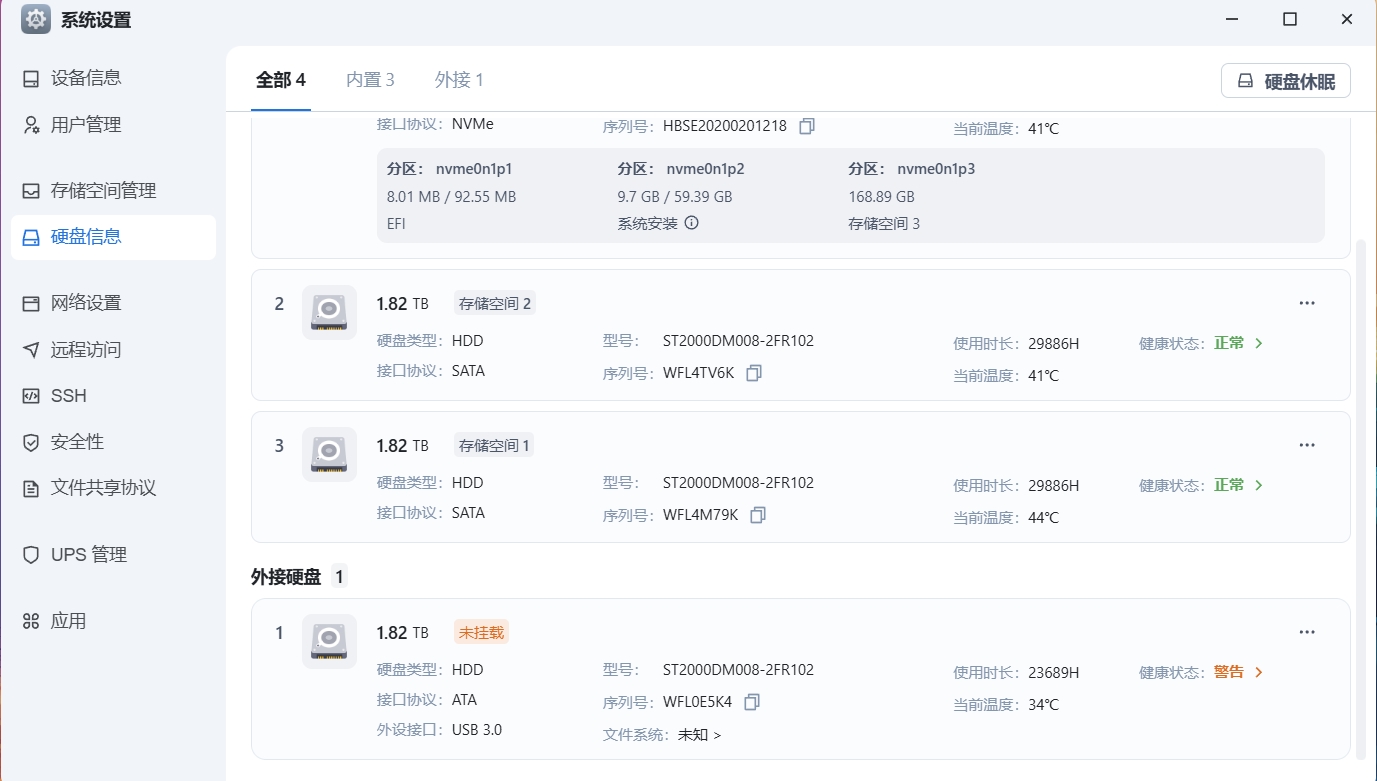Open more options for disk 2
The height and width of the screenshot is (781, 1377).
click(1307, 303)
